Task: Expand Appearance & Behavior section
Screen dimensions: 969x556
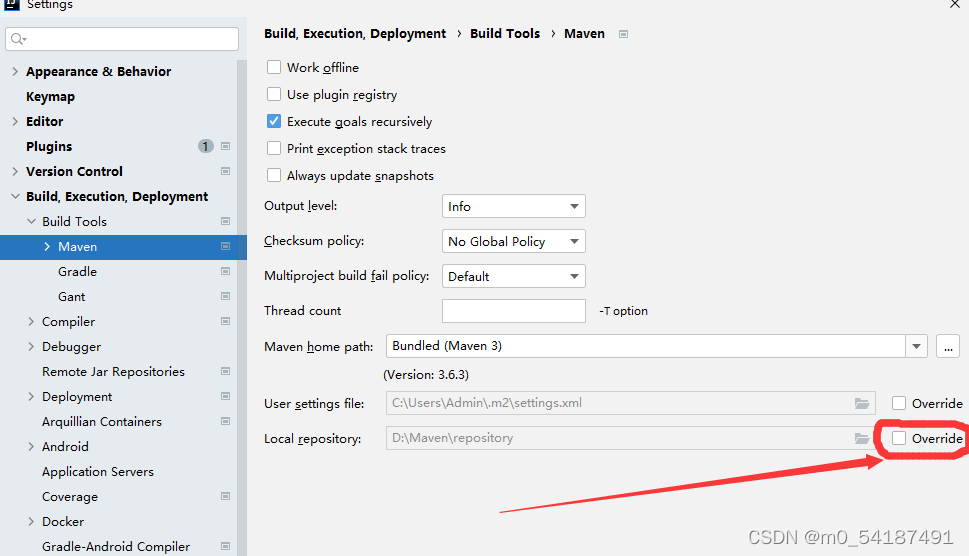Action: tap(15, 72)
